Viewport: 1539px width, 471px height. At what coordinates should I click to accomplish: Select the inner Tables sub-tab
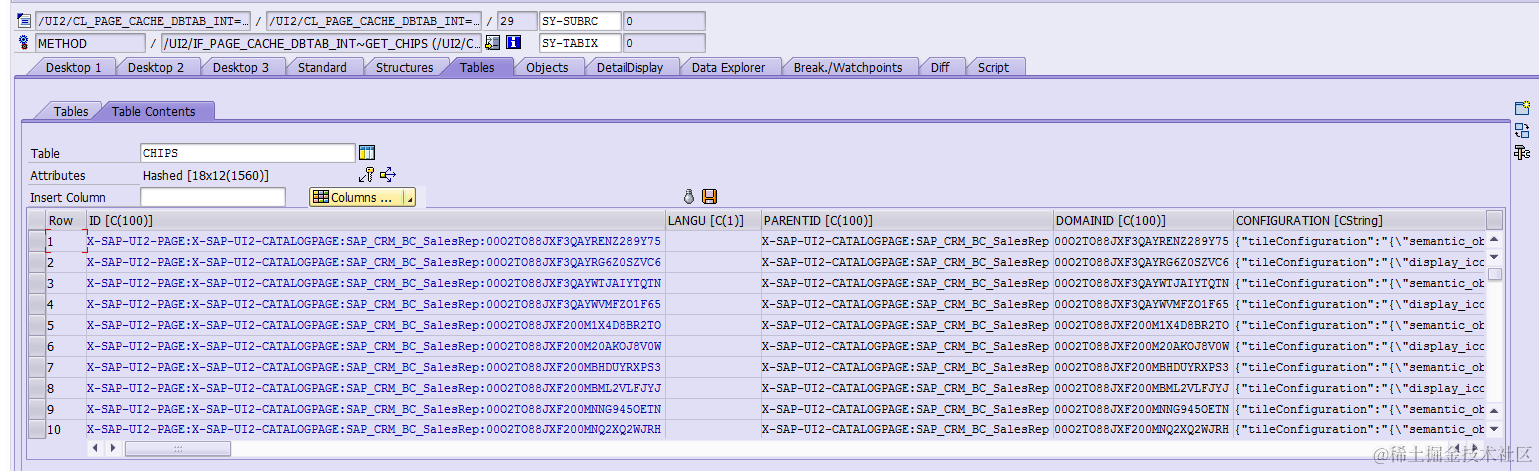coord(70,111)
